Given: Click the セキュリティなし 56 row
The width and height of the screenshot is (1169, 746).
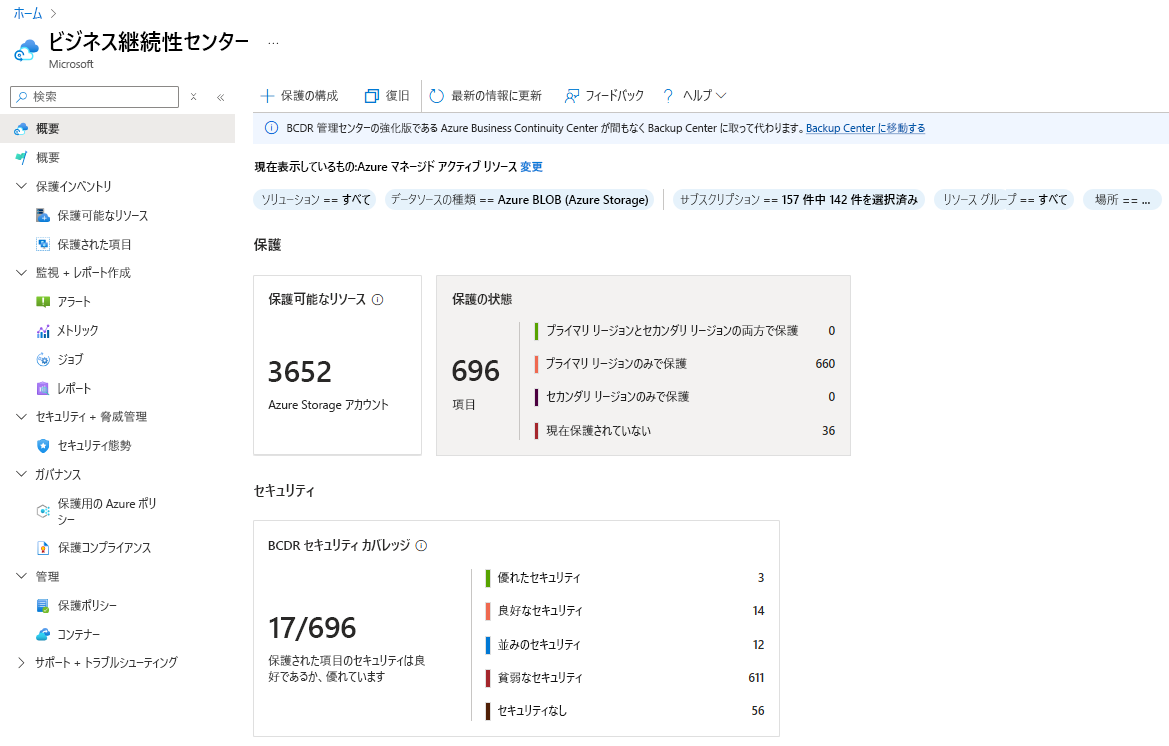Looking at the screenshot, I should click(625, 711).
